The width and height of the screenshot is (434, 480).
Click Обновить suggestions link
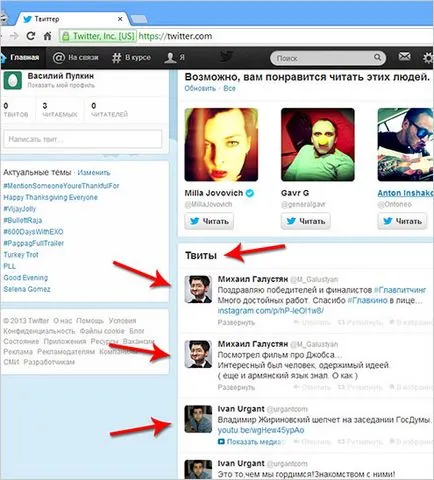200,88
